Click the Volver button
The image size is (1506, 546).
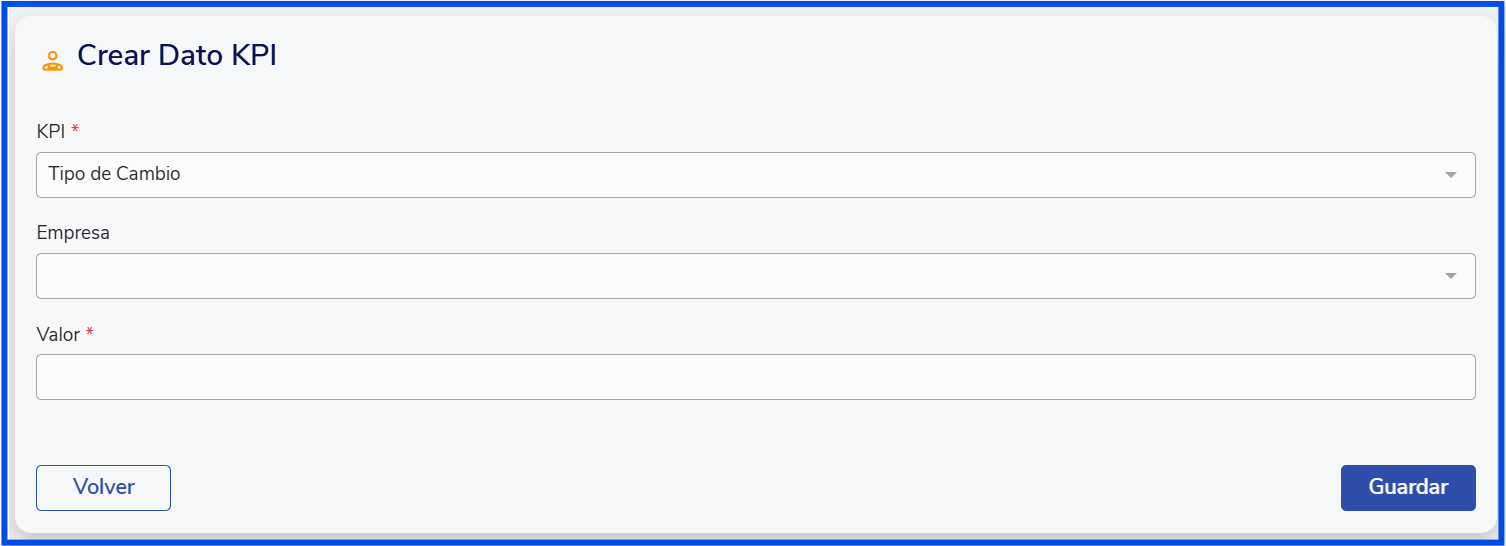(103, 488)
